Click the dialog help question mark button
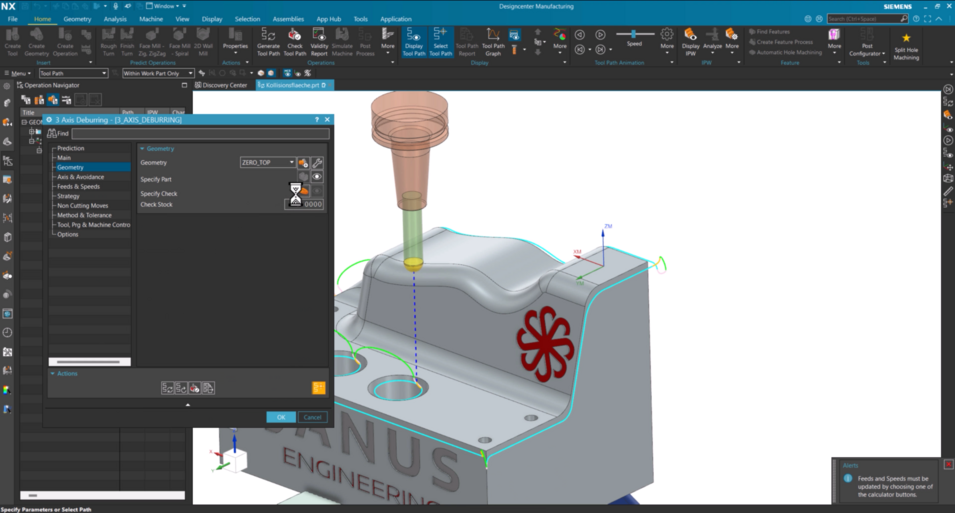The width and height of the screenshot is (955, 513). pyautogui.click(x=316, y=119)
